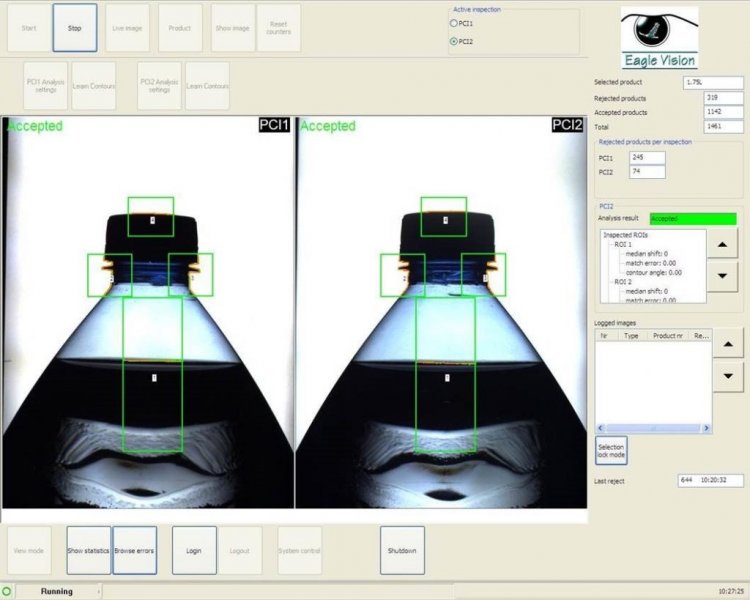Click the 10:27:25 status bar clock
Image resolution: width=750 pixels, height=600 pixels.
[731, 592]
